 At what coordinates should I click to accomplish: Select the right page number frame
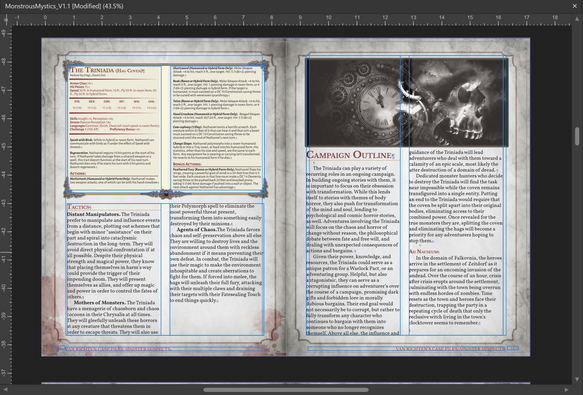coord(513,348)
